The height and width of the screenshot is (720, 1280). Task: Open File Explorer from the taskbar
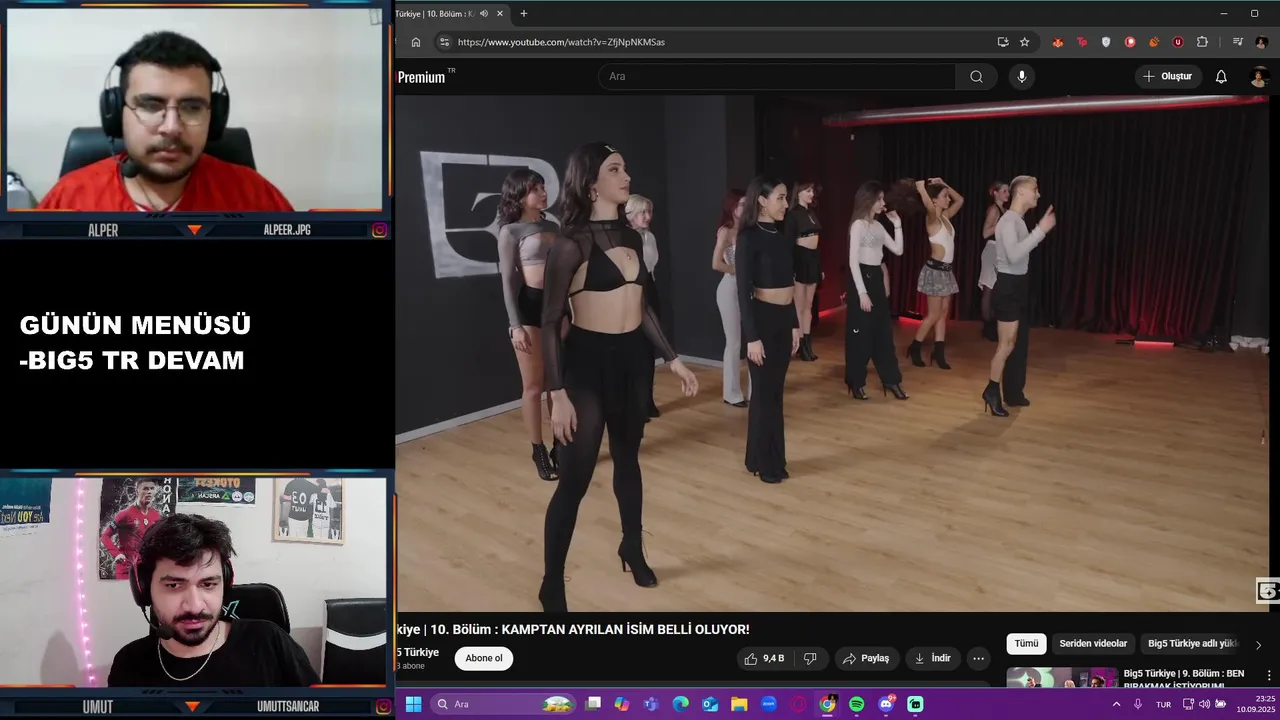(739, 704)
